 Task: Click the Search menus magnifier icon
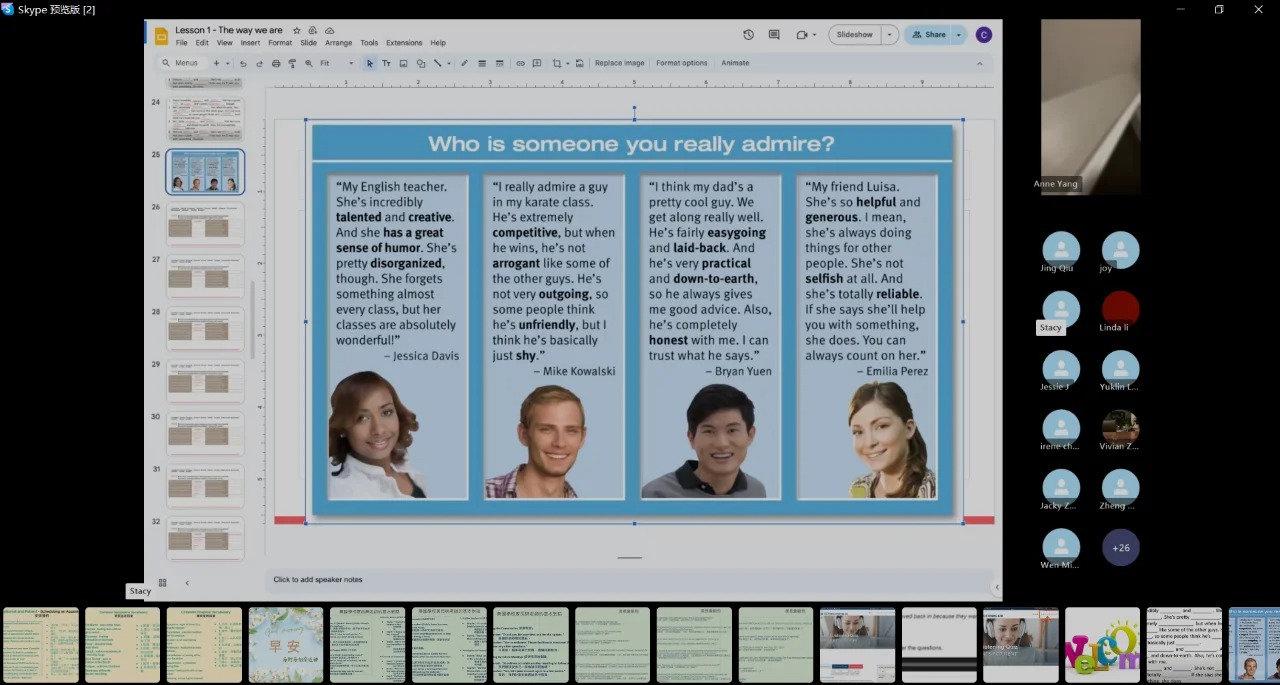(166, 63)
